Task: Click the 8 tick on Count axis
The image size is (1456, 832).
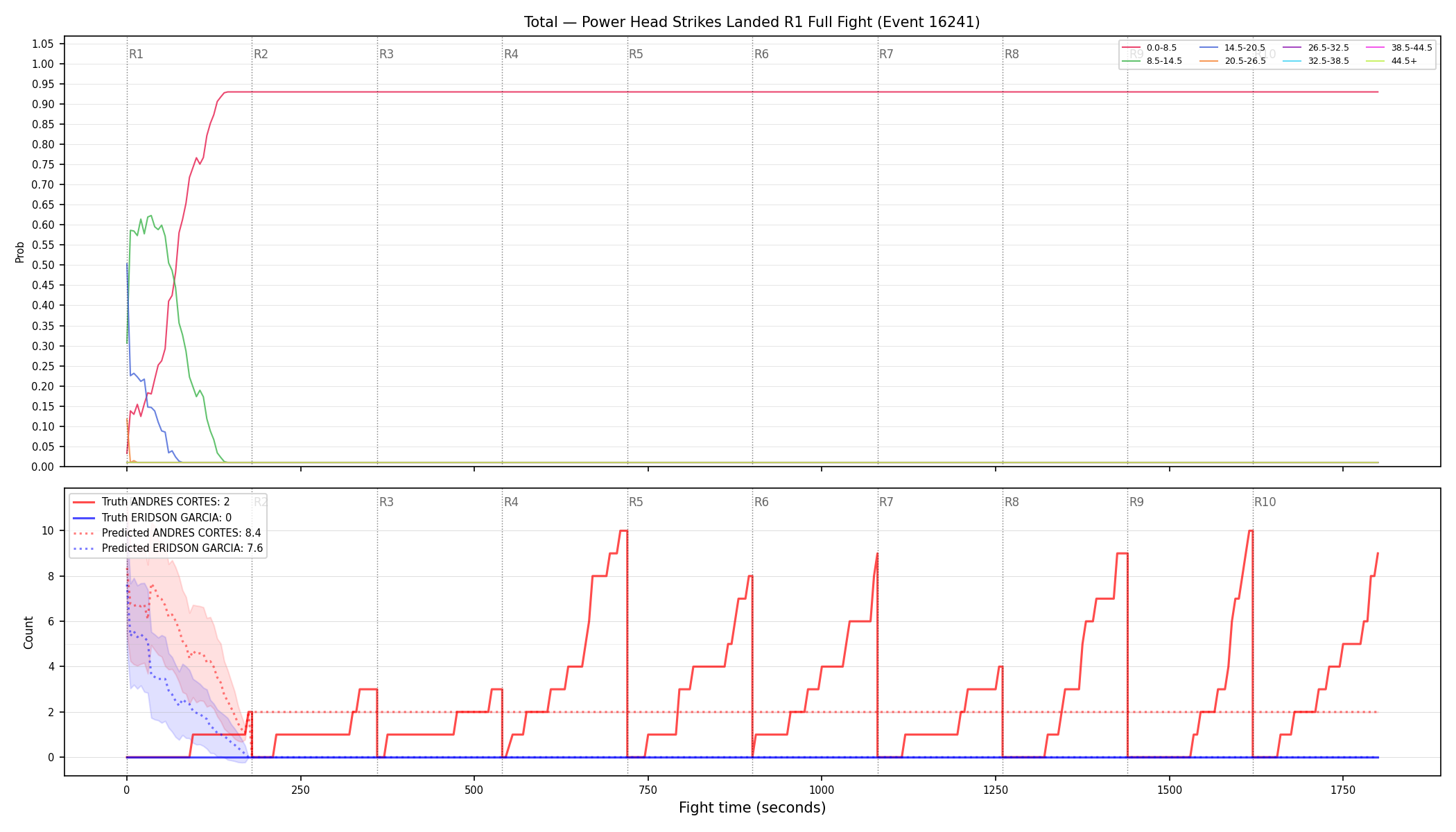Action: pos(51,576)
